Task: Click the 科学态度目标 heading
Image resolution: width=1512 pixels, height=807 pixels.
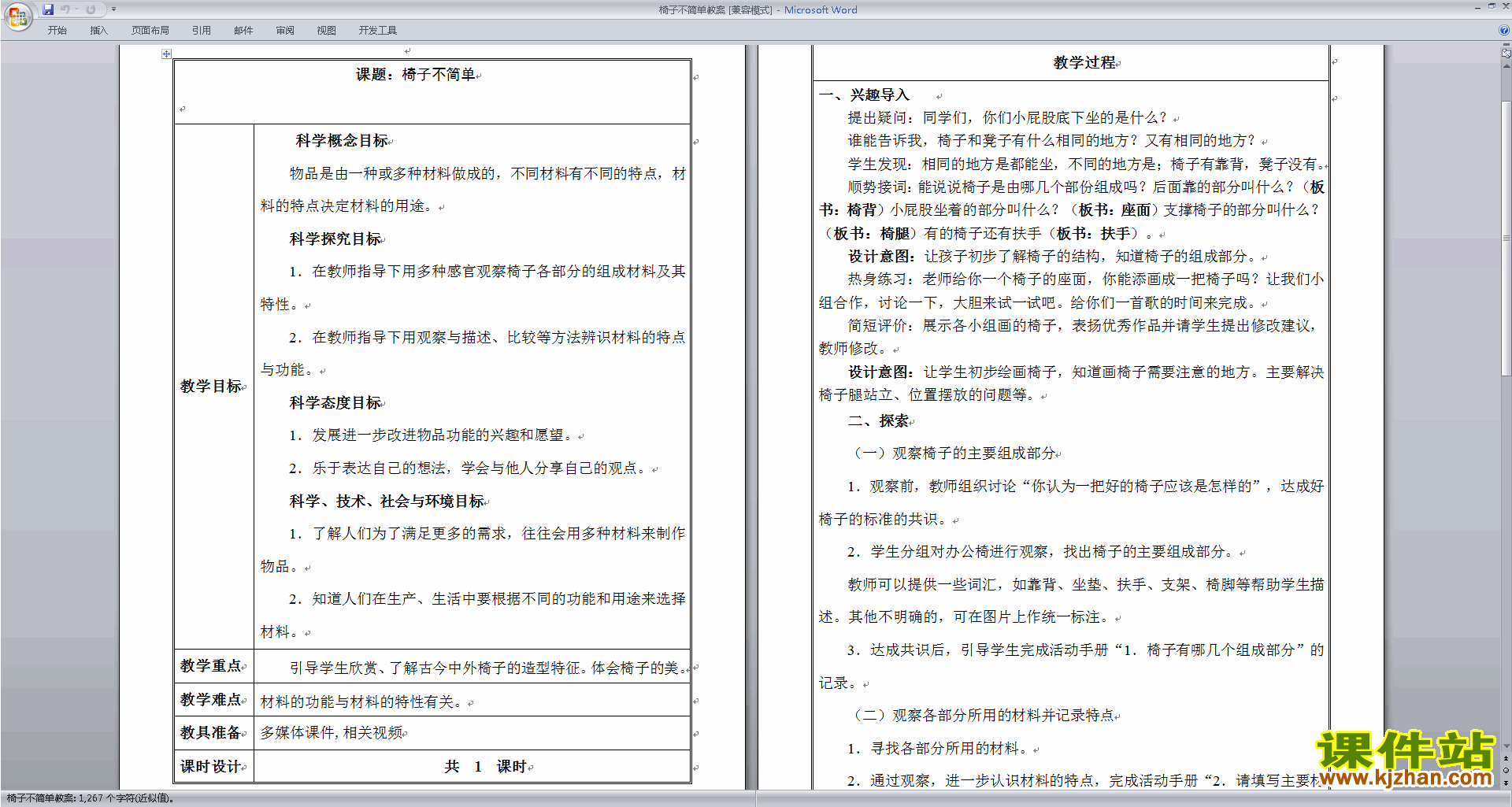Action: point(335,403)
